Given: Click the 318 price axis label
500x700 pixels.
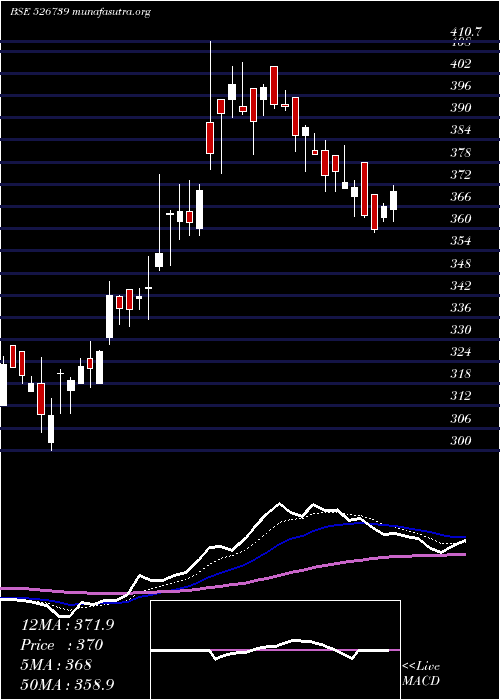Looking at the screenshot, I should (x=461, y=374).
